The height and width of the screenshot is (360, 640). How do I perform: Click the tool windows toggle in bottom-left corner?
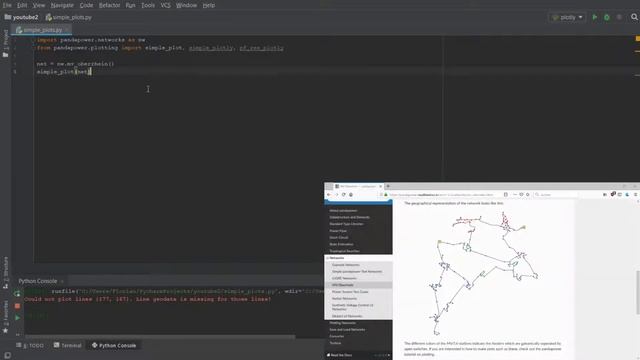tap(7, 355)
